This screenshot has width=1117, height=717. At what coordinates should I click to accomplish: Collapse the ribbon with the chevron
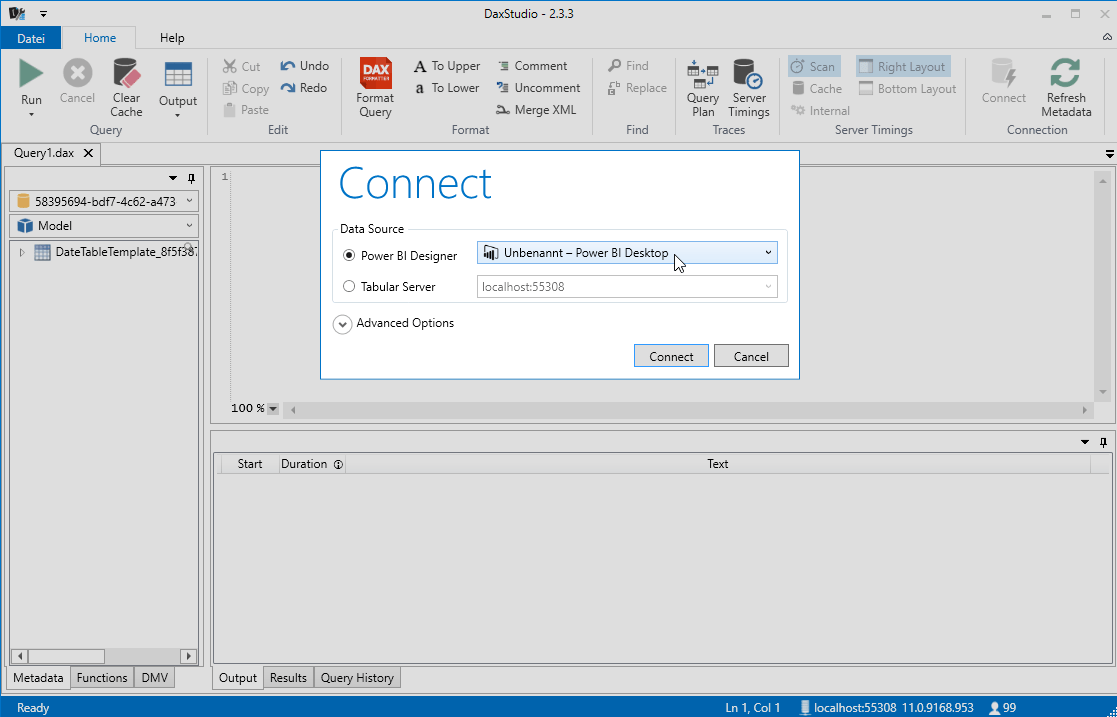pyautogui.click(x=1107, y=37)
